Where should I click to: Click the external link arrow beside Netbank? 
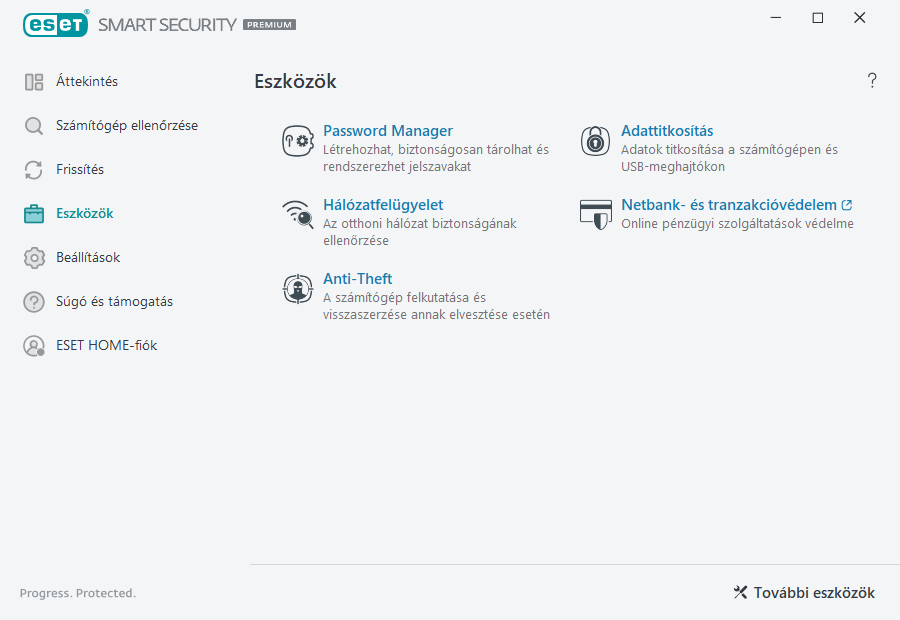847,203
